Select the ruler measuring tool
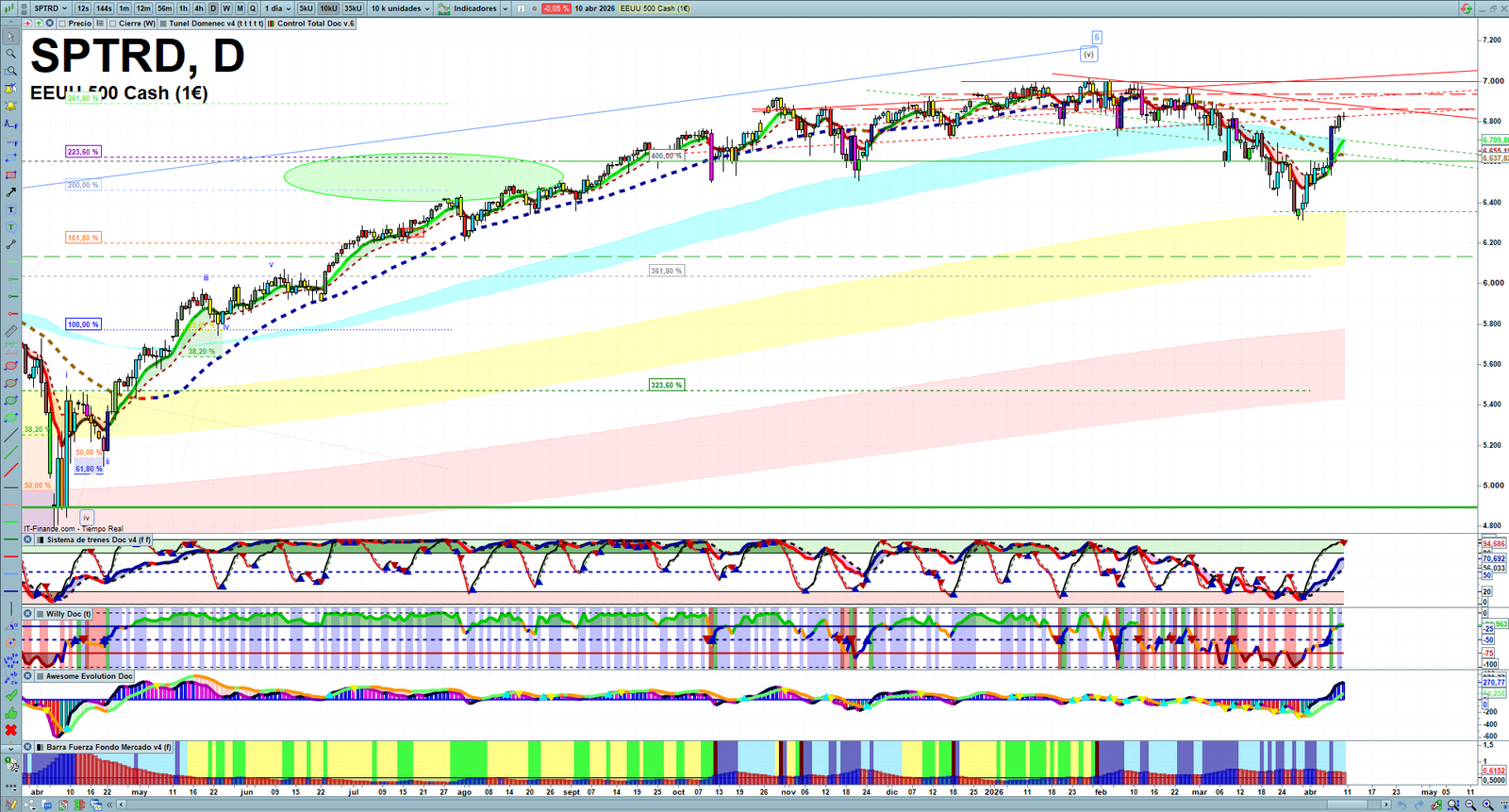Image resolution: width=1509 pixels, height=812 pixels. 10,331
